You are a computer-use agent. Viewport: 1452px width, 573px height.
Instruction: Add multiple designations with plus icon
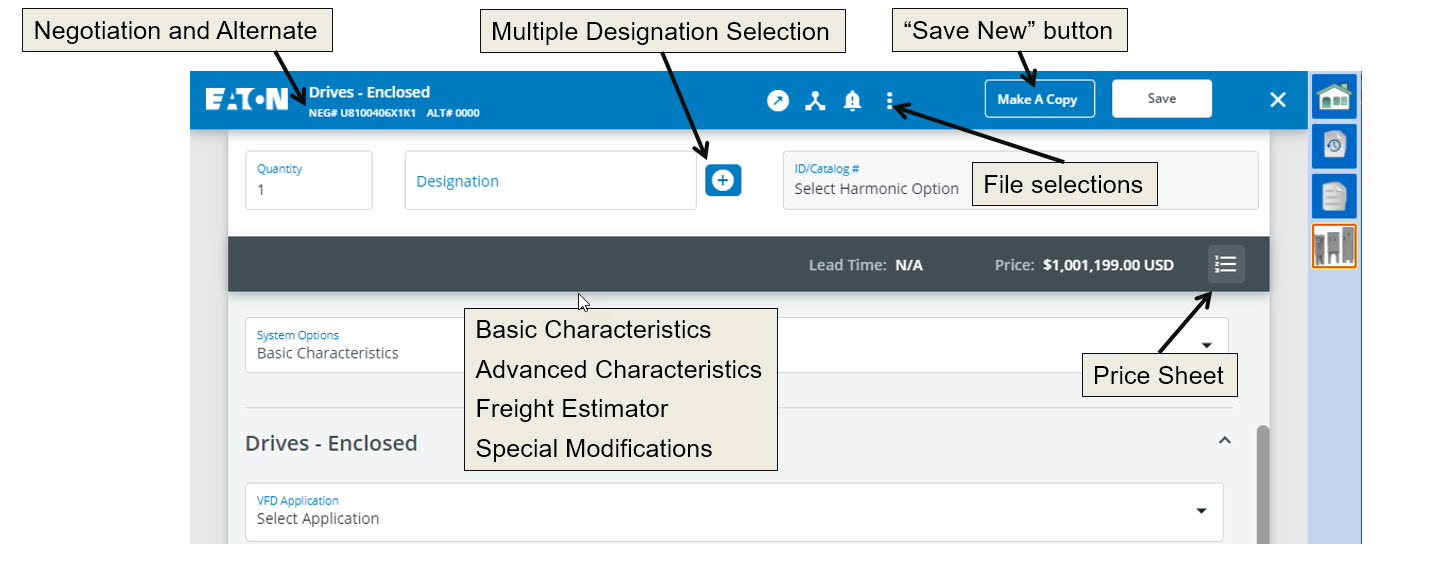pyautogui.click(x=723, y=180)
